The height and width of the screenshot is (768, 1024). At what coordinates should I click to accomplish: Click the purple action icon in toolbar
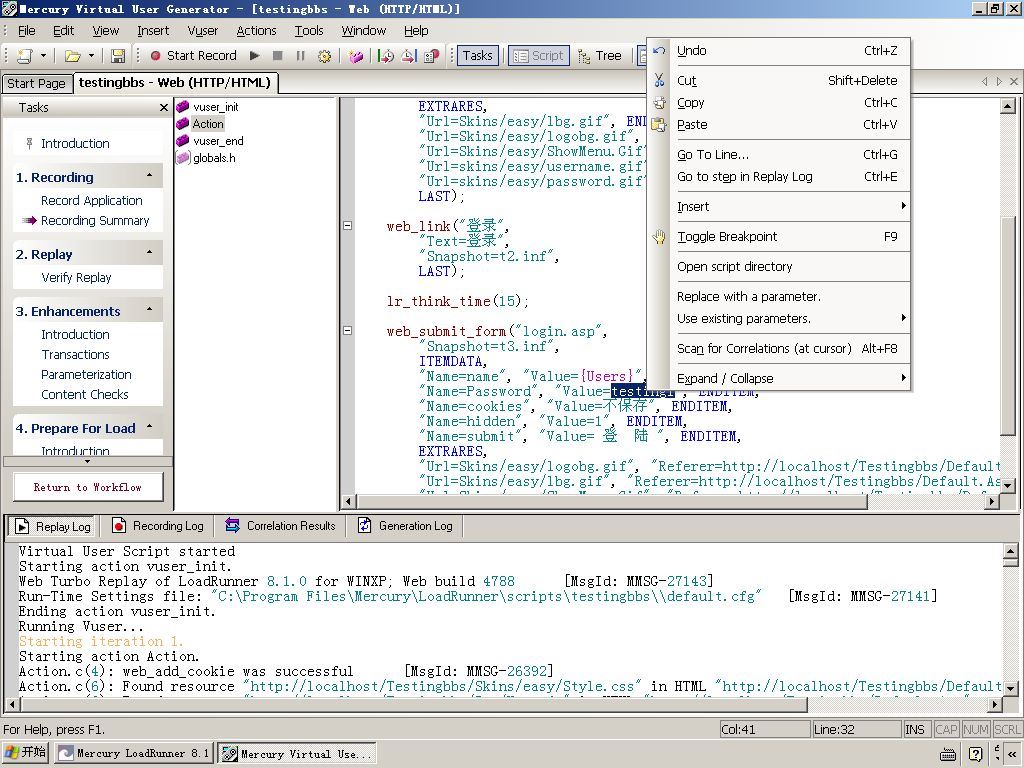click(x=356, y=56)
